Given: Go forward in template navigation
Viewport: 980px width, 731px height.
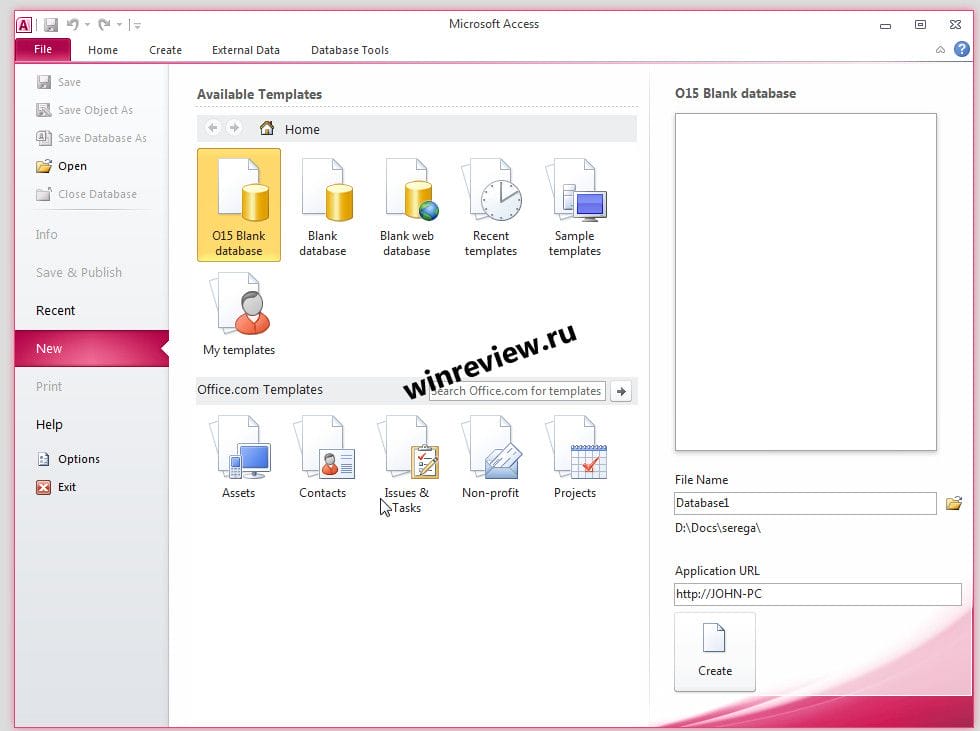Looking at the screenshot, I should (234, 128).
